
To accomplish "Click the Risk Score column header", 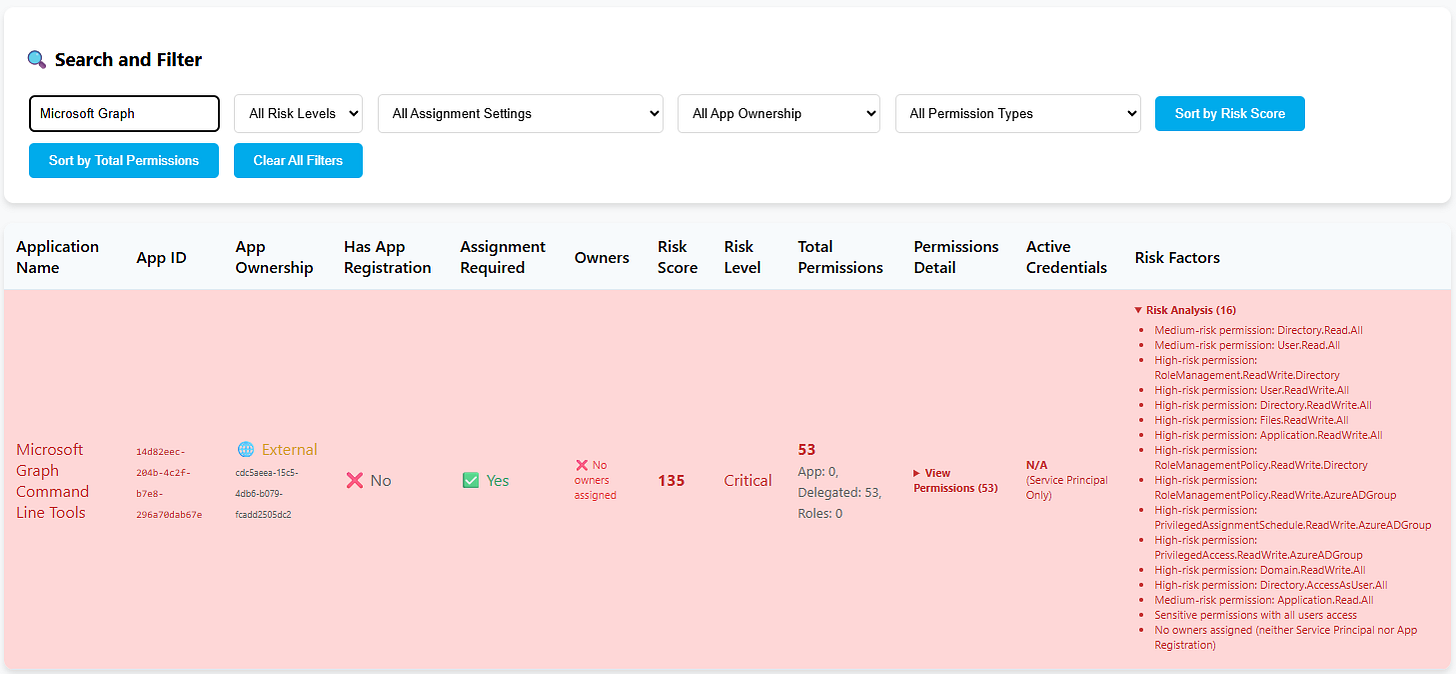I will click(x=677, y=257).
